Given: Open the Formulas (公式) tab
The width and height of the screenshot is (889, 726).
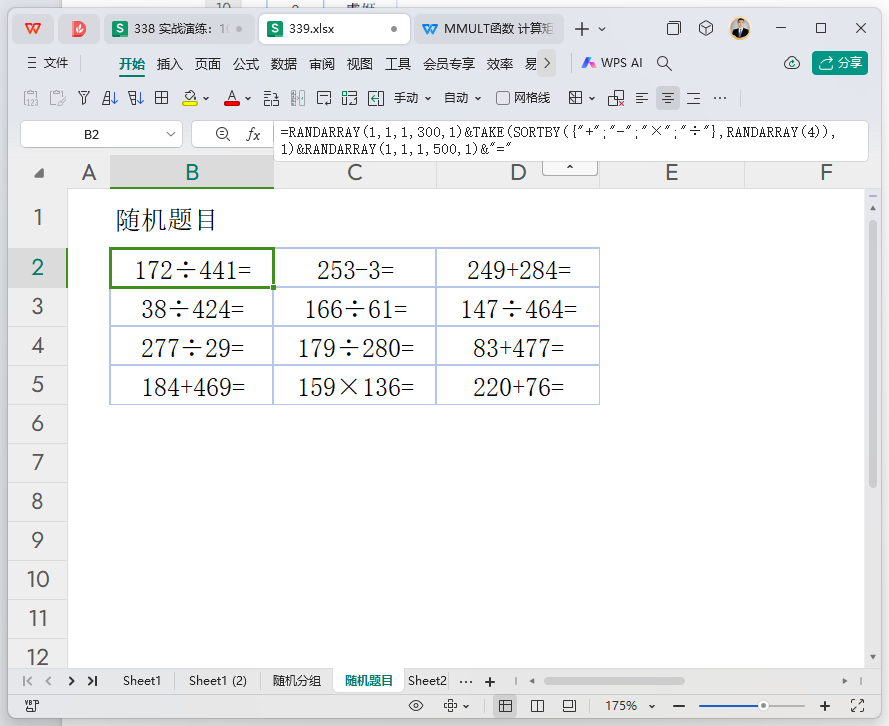Looking at the screenshot, I should click(246, 64).
